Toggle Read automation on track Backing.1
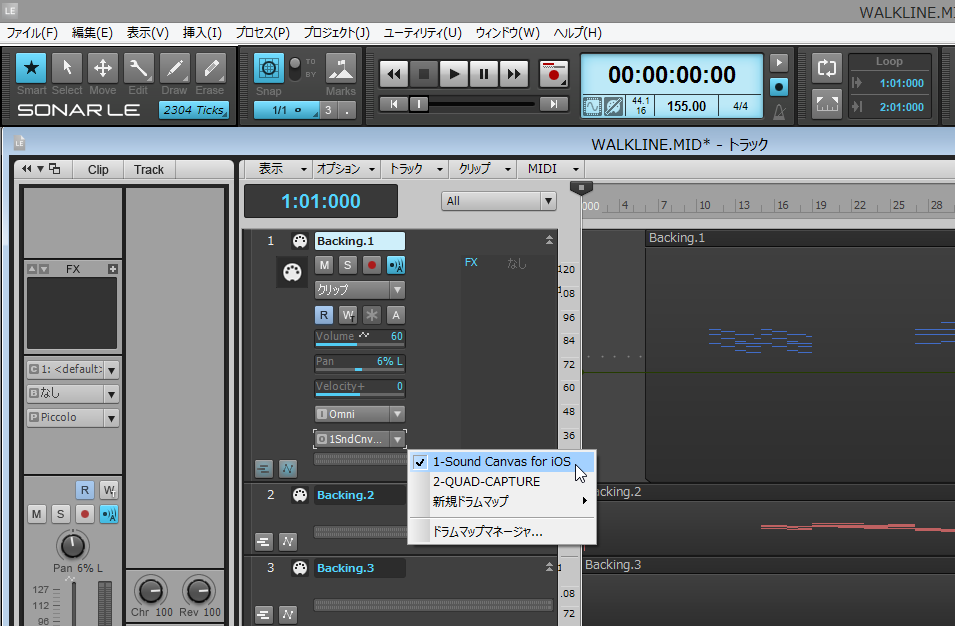Image resolution: width=955 pixels, height=626 pixels. [x=323, y=315]
